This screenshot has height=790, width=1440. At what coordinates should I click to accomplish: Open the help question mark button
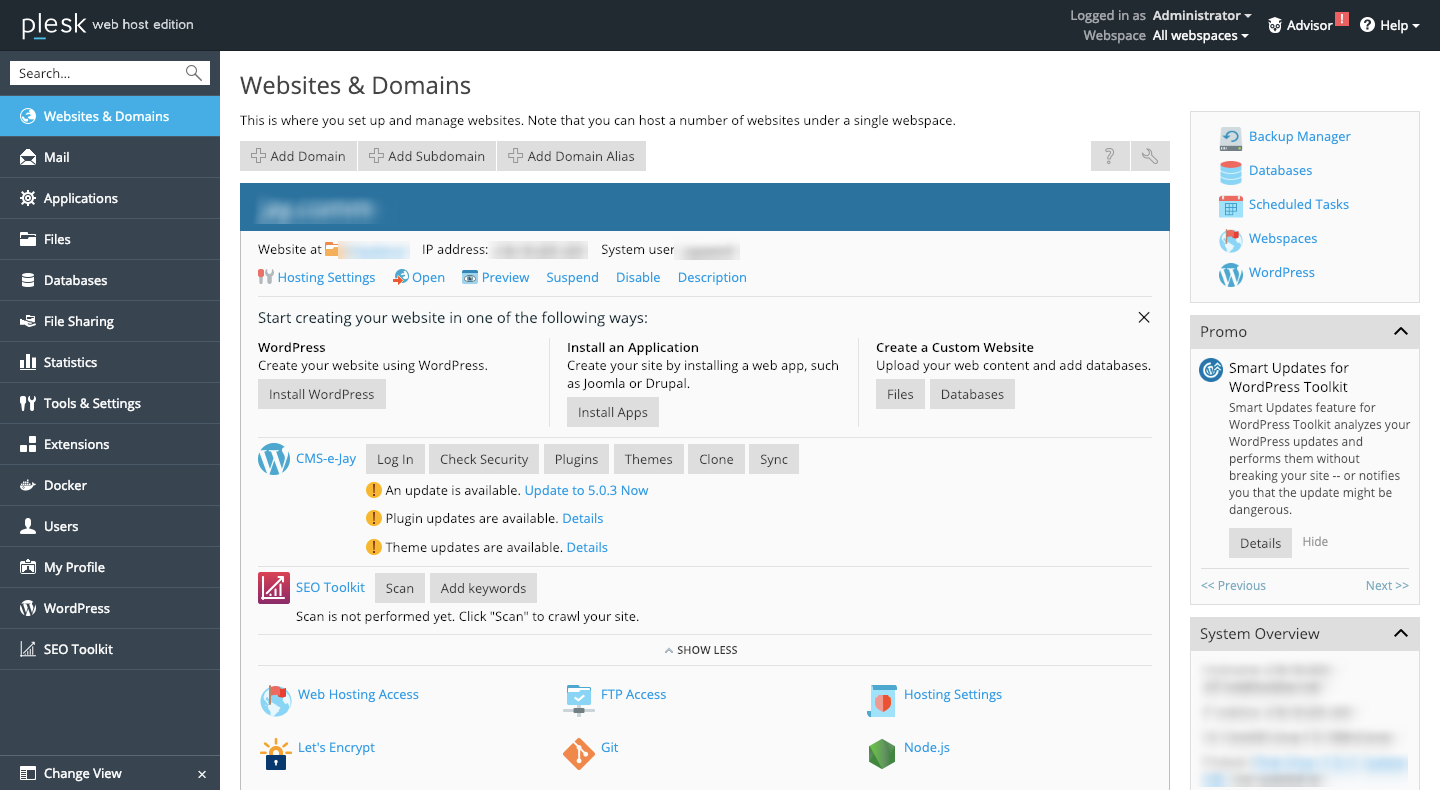1110,156
